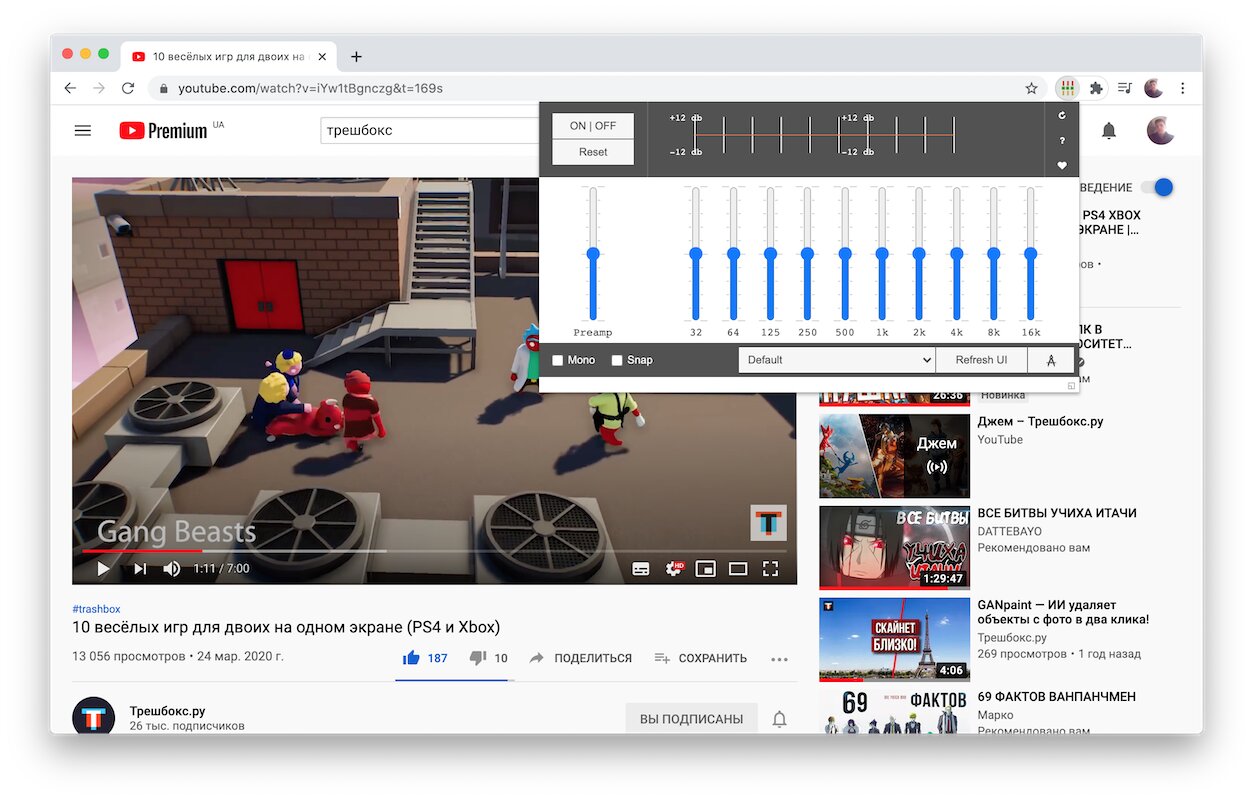This screenshot has width=1253, height=800.
Task: Play the video
Action: point(103,568)
